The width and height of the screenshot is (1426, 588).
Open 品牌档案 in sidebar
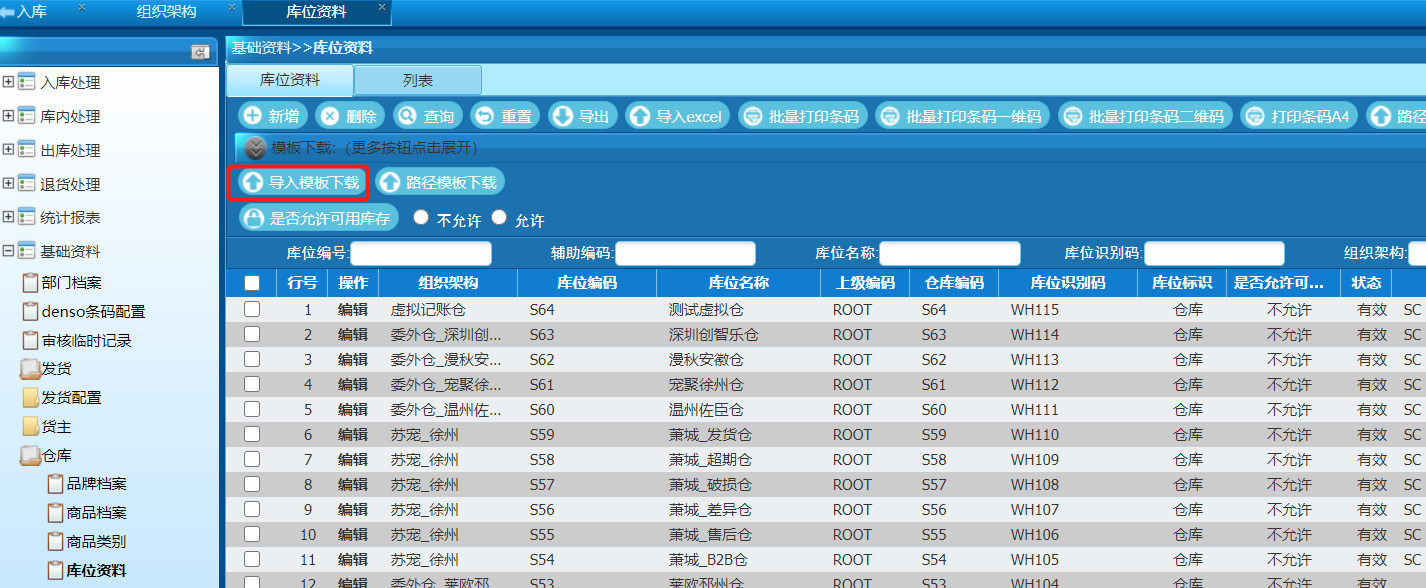tap(96, 484)
